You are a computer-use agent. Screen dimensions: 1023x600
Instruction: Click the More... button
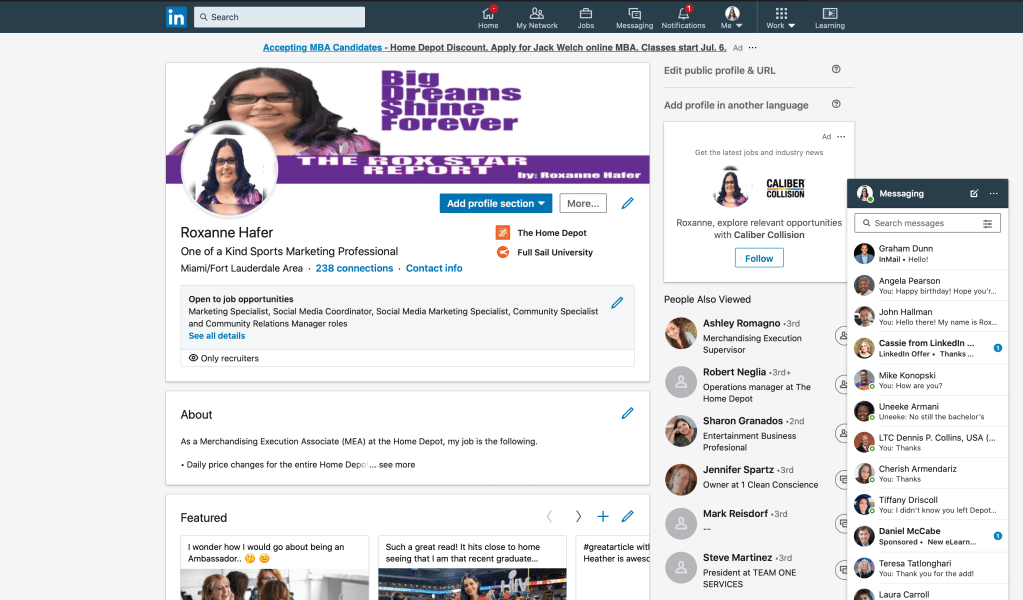(582, 203)
